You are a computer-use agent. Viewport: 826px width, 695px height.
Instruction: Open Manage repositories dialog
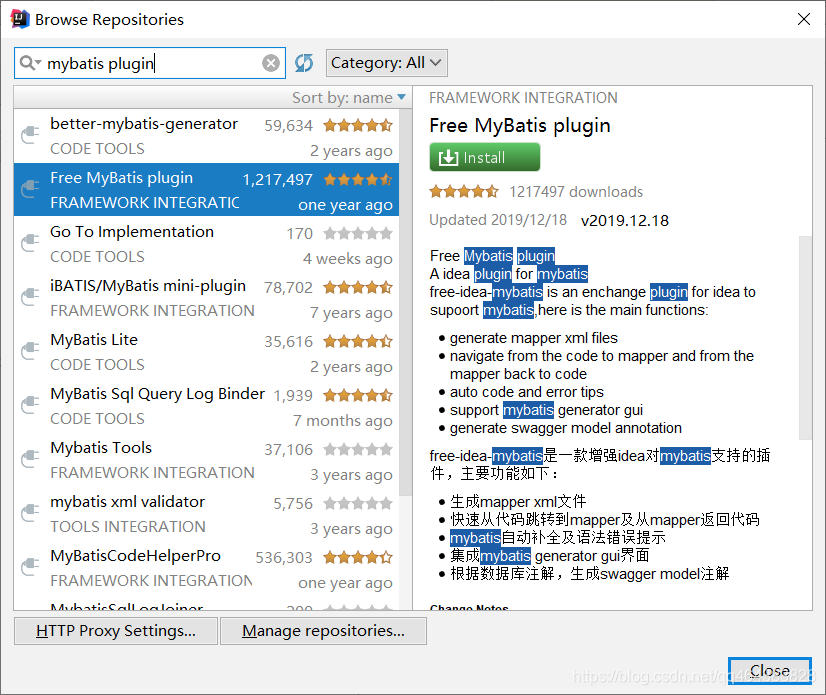pyautogui.click(x=323, y=631)
